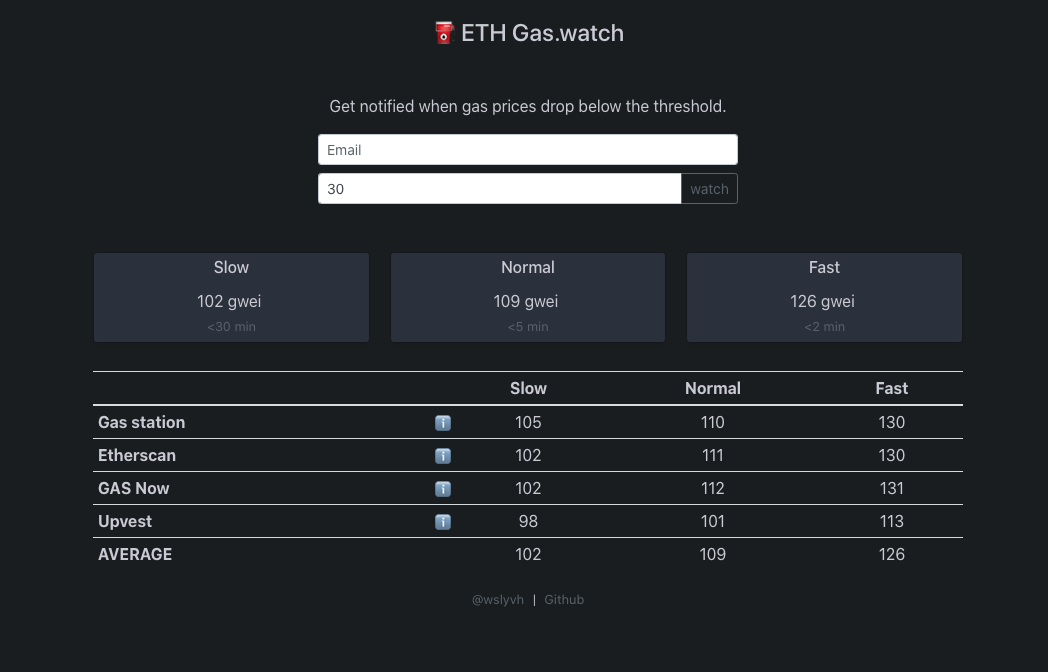Open the @wslyvh link
The width and height of the screenshot is (1048, 672).
point(498,599)
